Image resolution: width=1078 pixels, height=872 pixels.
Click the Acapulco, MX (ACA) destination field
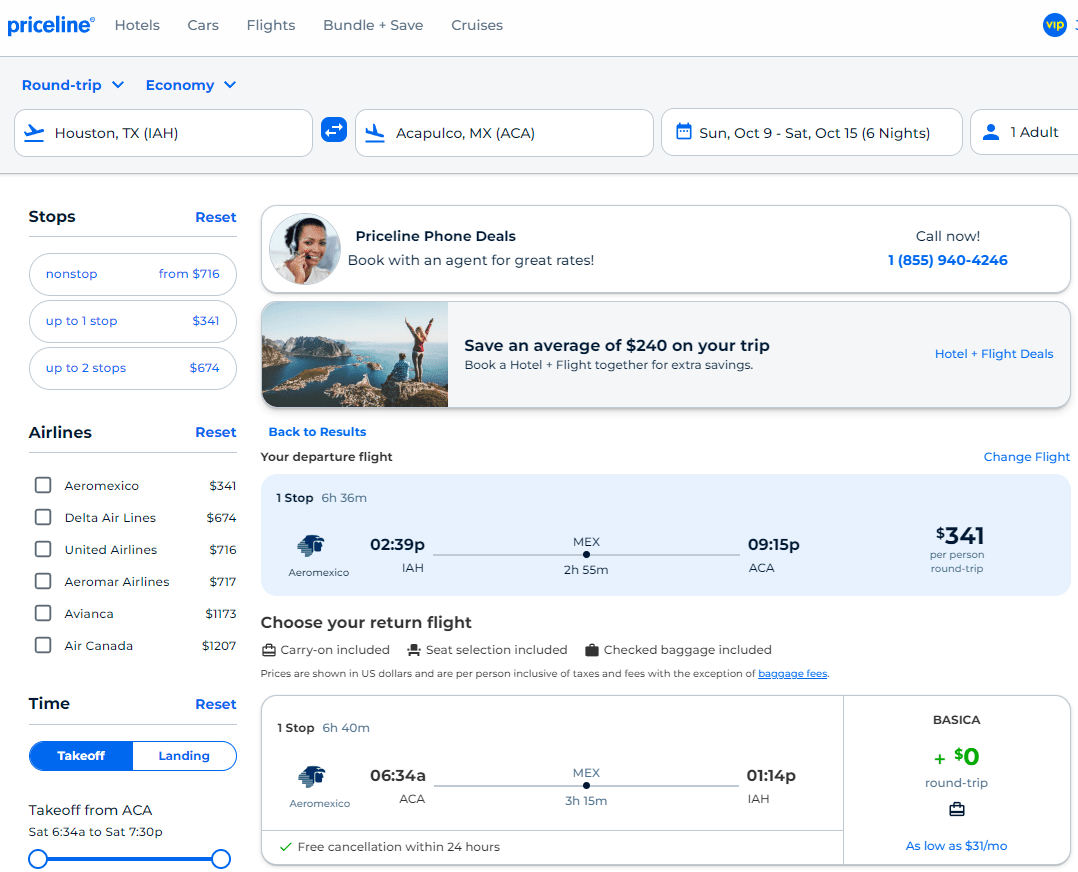(x=504, y=133)
